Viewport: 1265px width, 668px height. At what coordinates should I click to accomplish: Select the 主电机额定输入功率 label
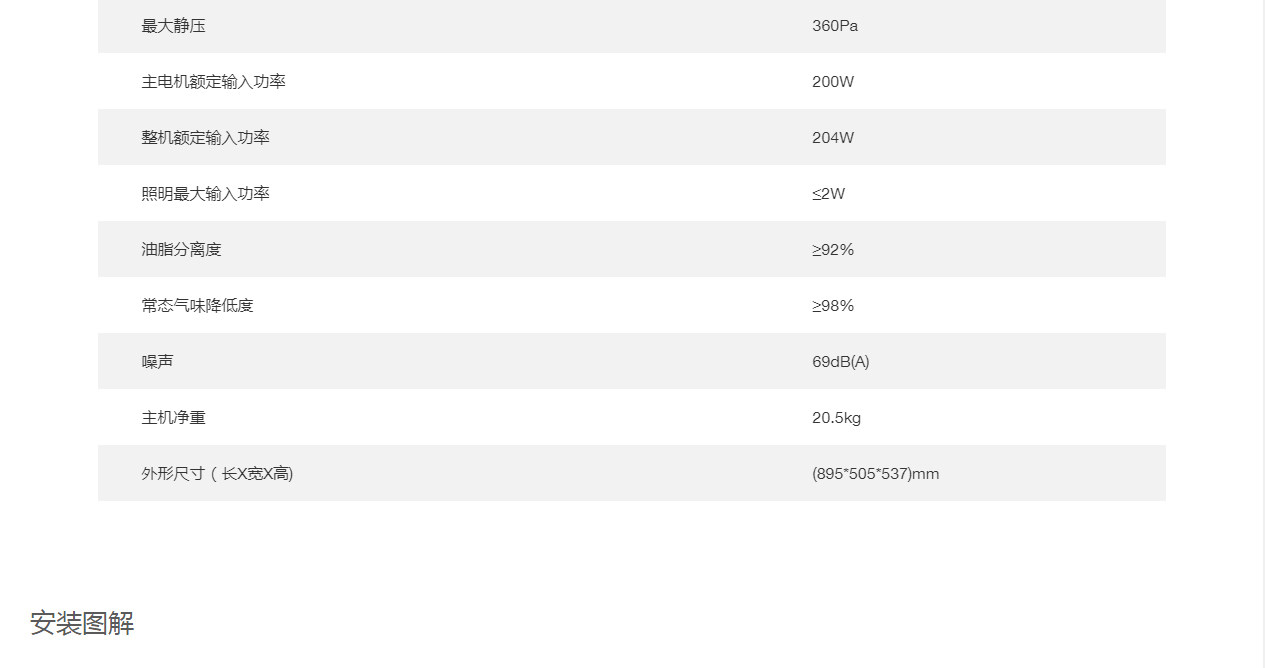tap(213, 82)
